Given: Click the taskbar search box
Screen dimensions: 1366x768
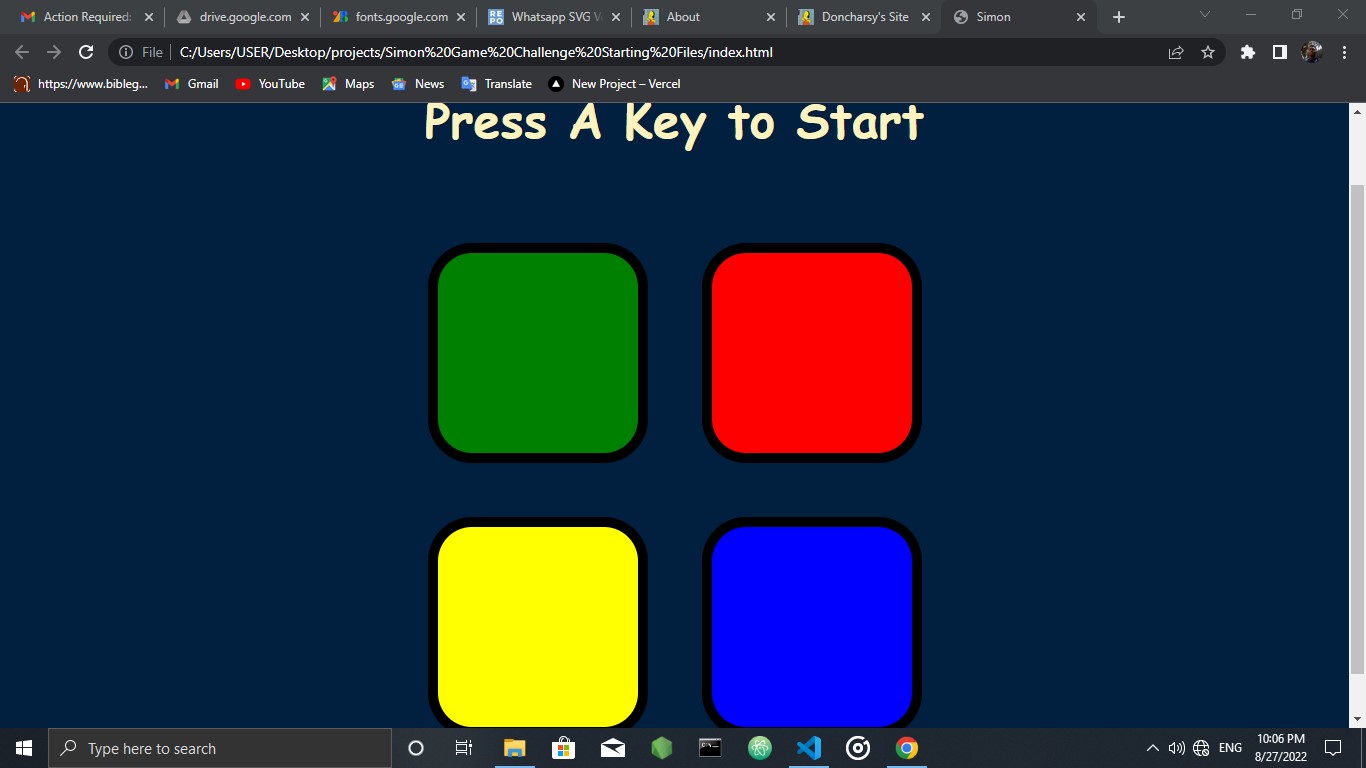Looking at the screenshot, I should pyautogui.click(x=220, y=748).
